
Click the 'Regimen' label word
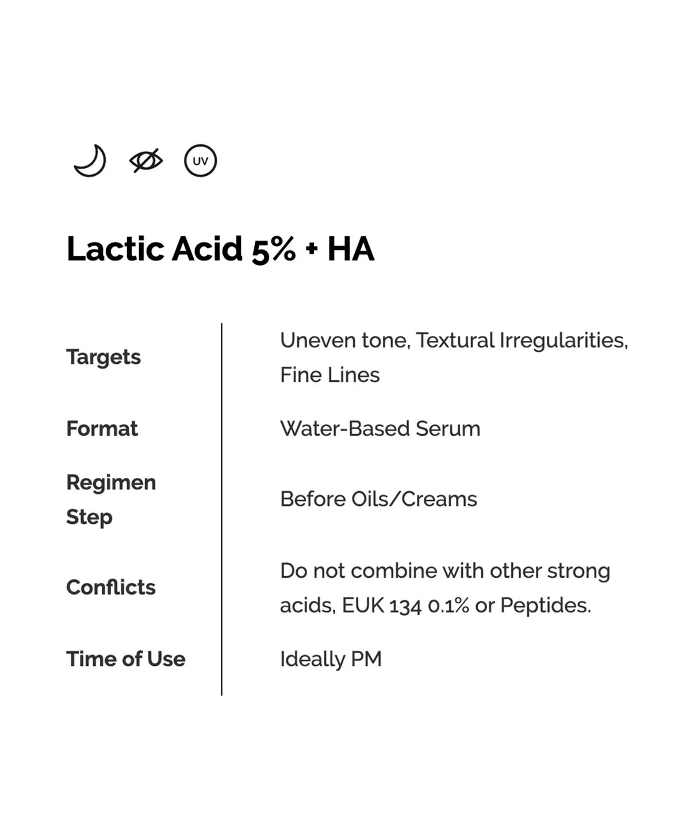click(x=111, y=483)
